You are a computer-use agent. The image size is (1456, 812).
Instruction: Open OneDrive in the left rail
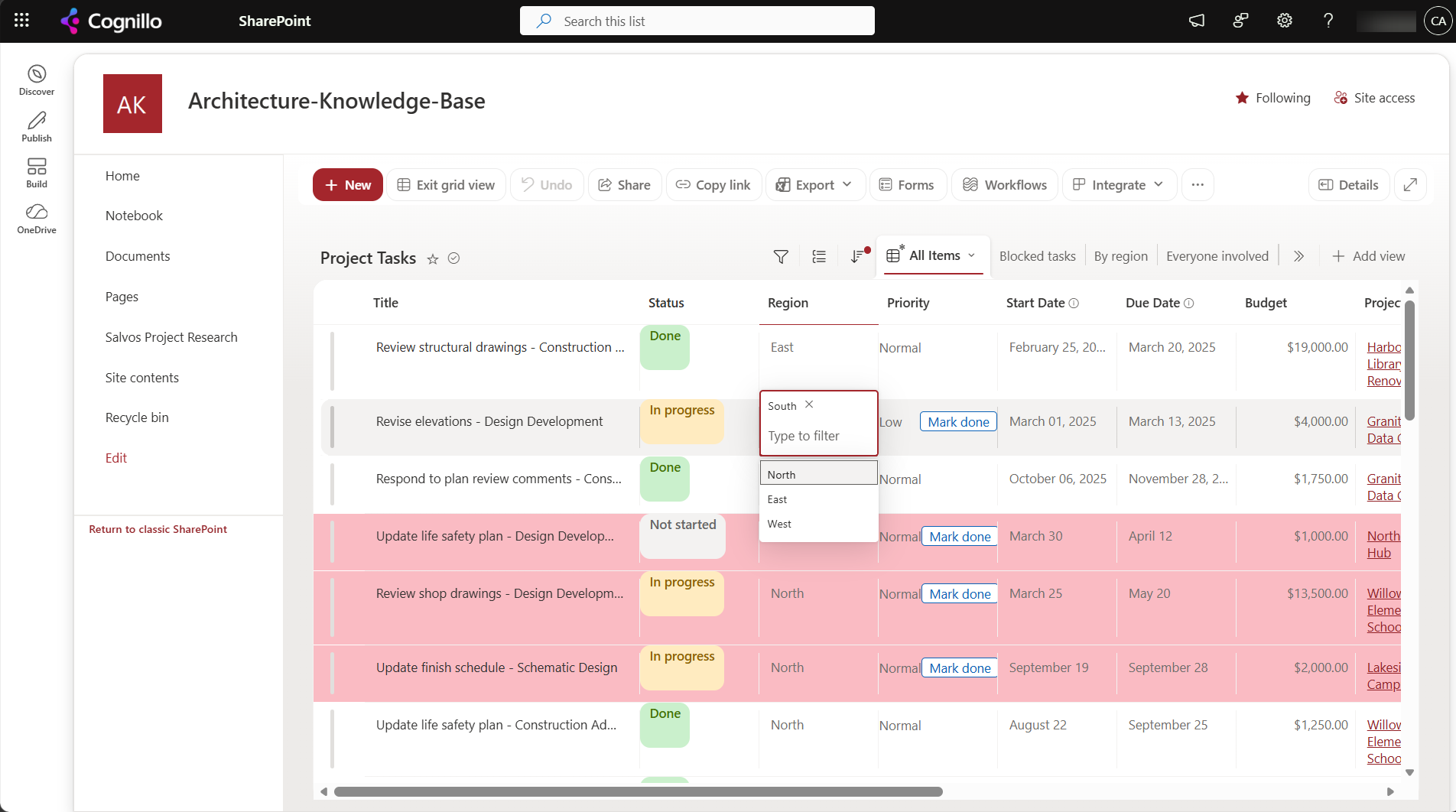coord(37,219)
